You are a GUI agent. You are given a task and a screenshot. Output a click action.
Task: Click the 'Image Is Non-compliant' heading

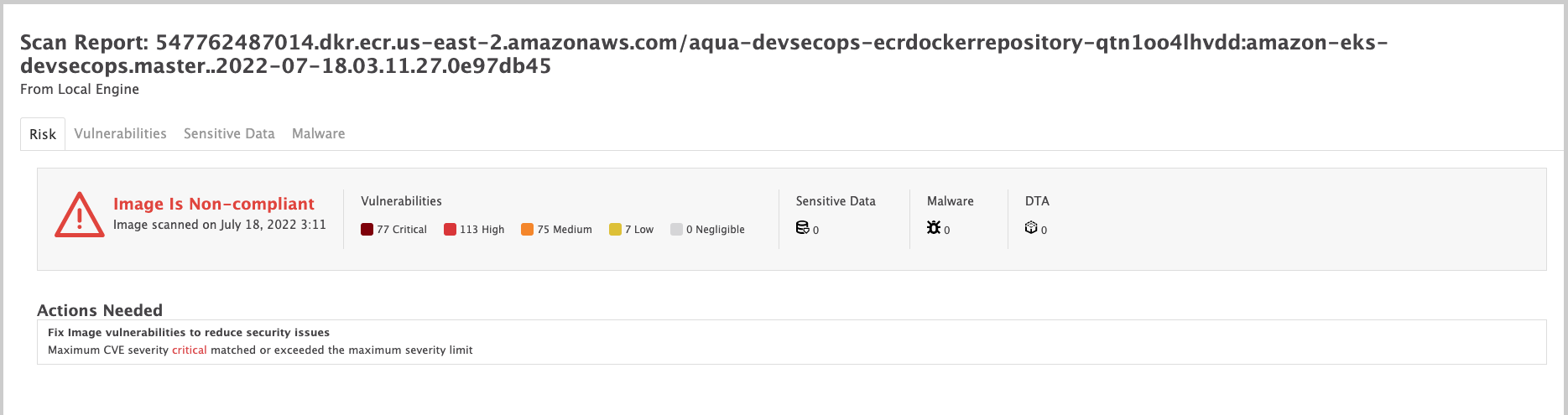[214, 204]
